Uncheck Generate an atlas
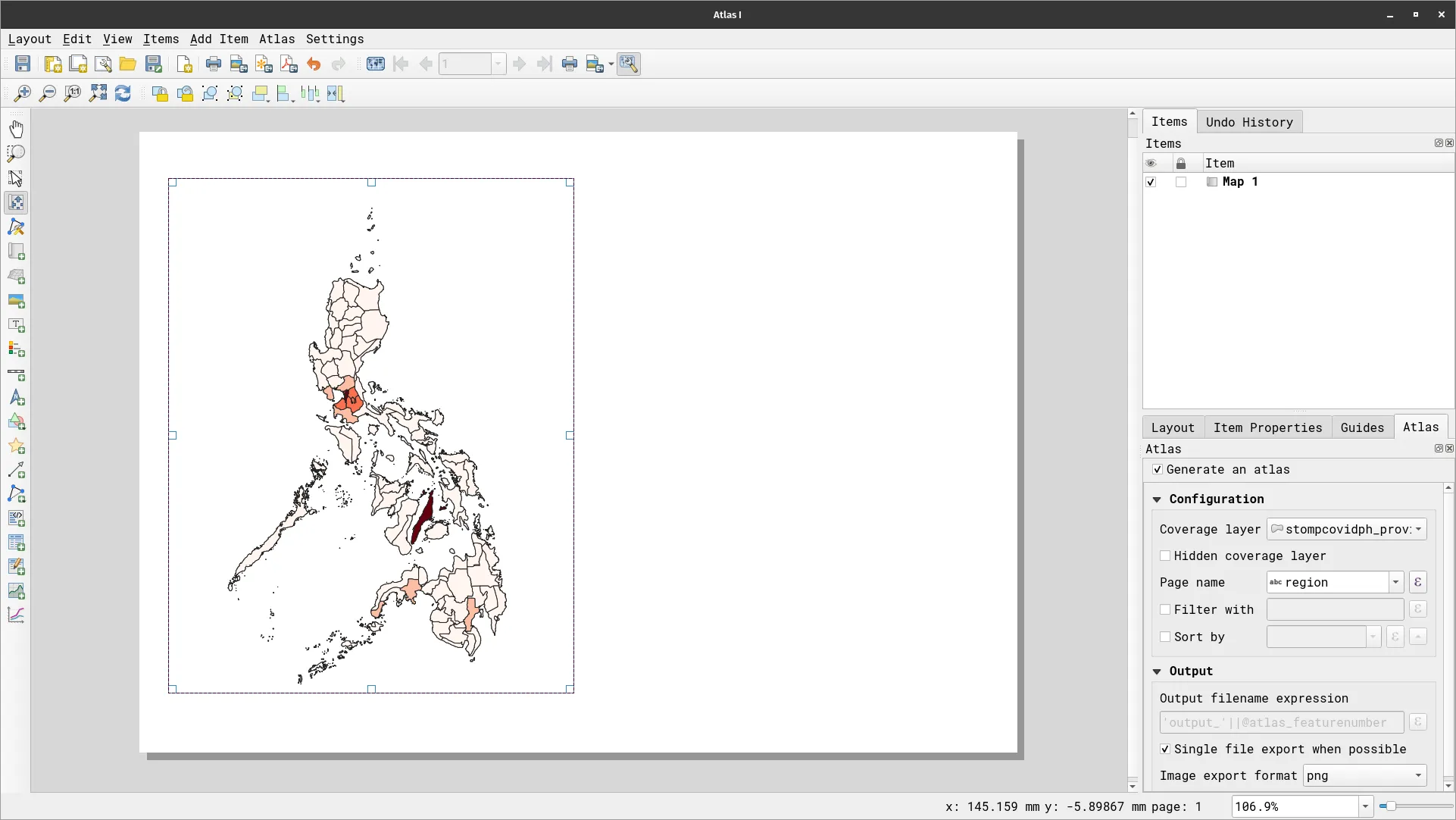The image size is (1456, 820). point(1158,470)
